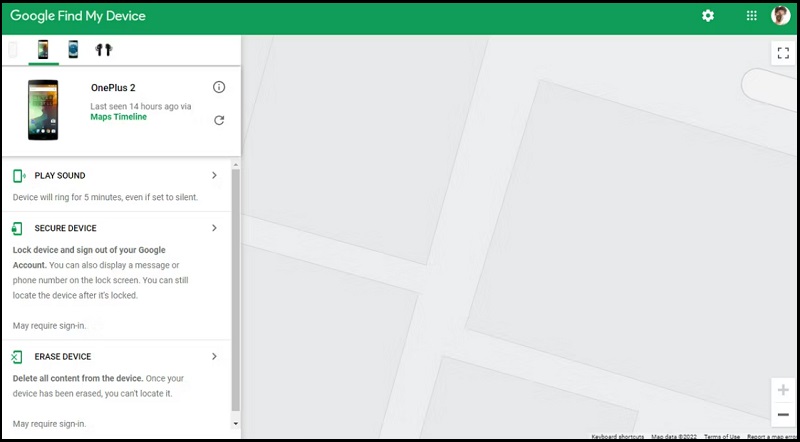800x442 pixels.
Task: Show OnePlus 2 device info
Action: click(219, 87)
